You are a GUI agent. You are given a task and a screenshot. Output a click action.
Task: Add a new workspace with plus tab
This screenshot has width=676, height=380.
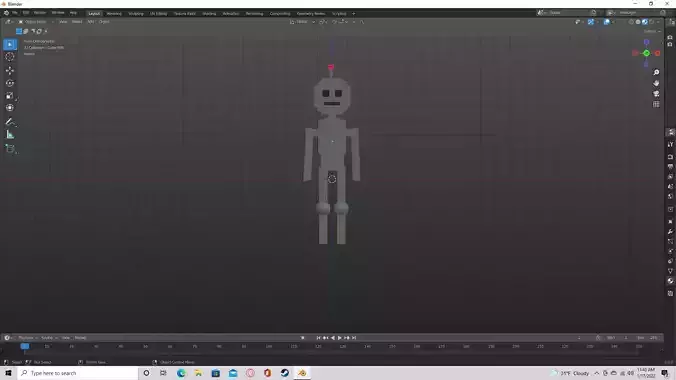coord(354,13)
